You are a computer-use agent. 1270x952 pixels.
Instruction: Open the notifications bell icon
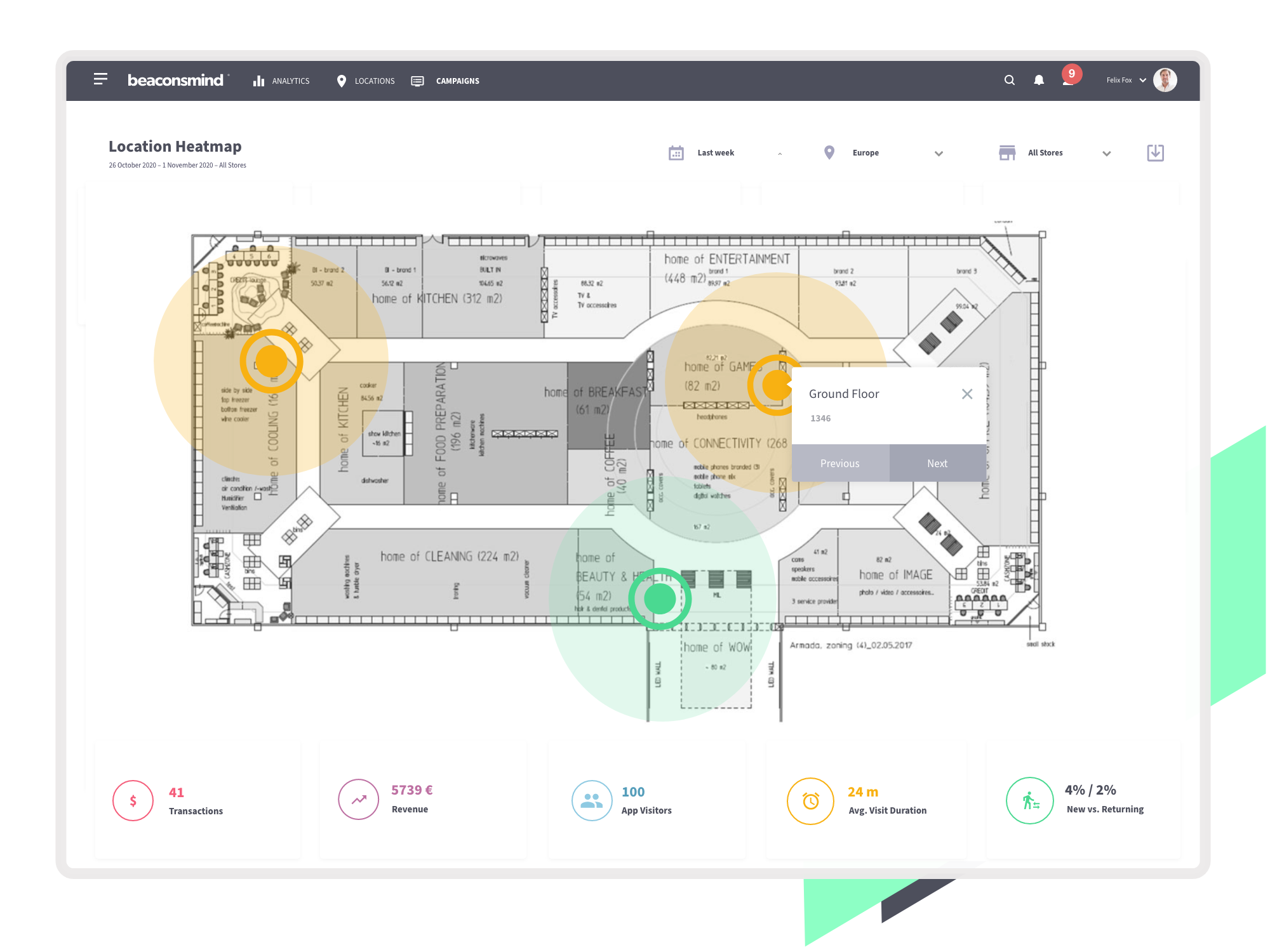point(1039,80)
